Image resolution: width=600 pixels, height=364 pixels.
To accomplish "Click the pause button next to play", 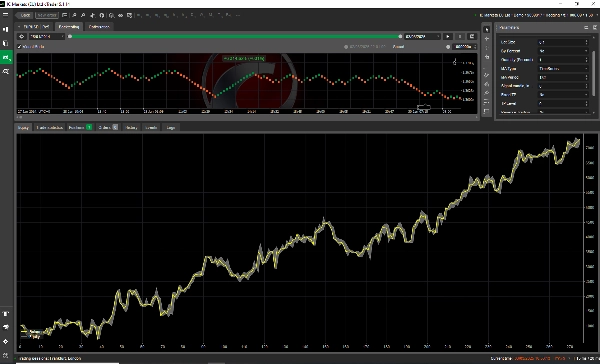I will tap(460, 36).
